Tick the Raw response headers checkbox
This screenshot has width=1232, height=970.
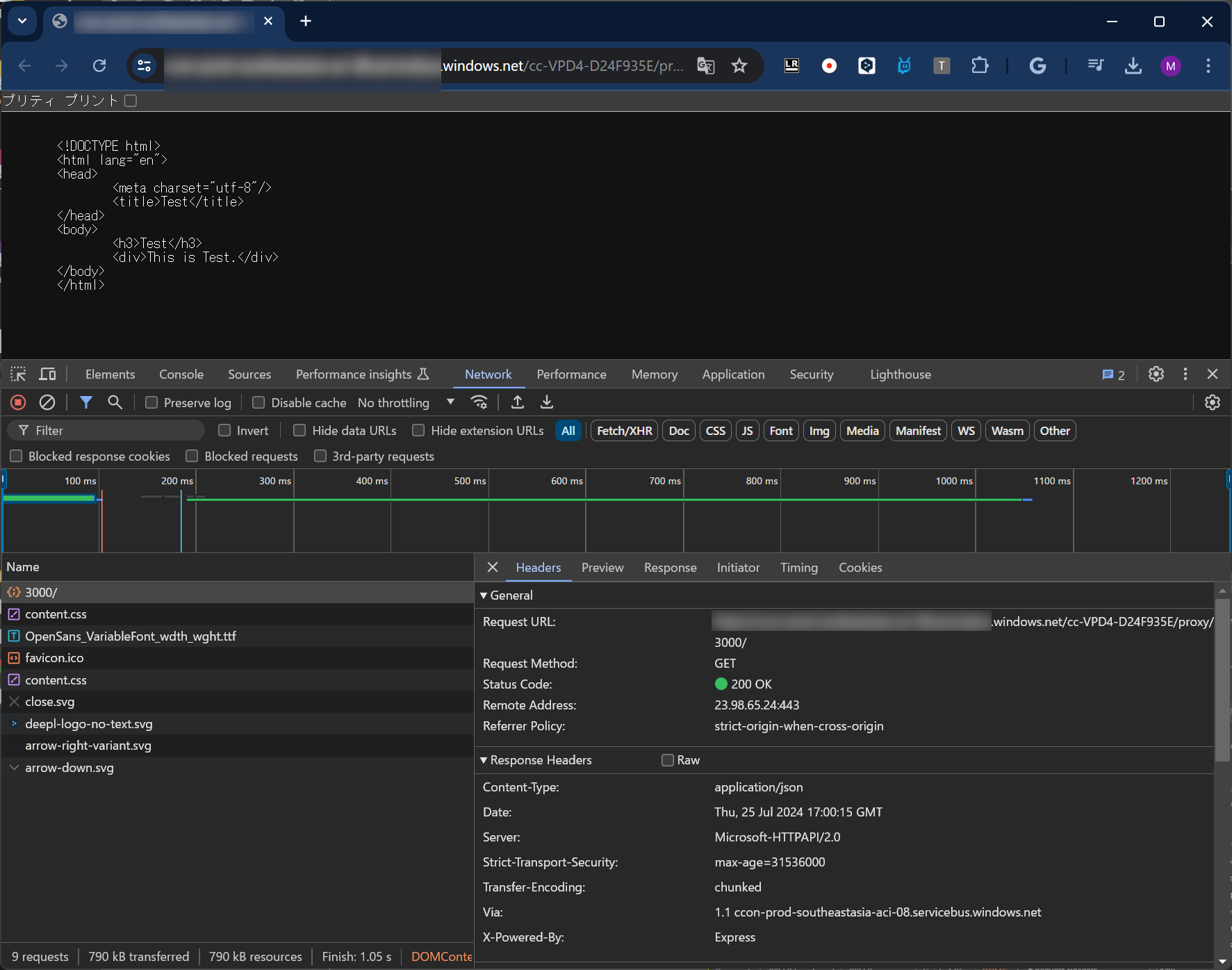pos(668,760)
